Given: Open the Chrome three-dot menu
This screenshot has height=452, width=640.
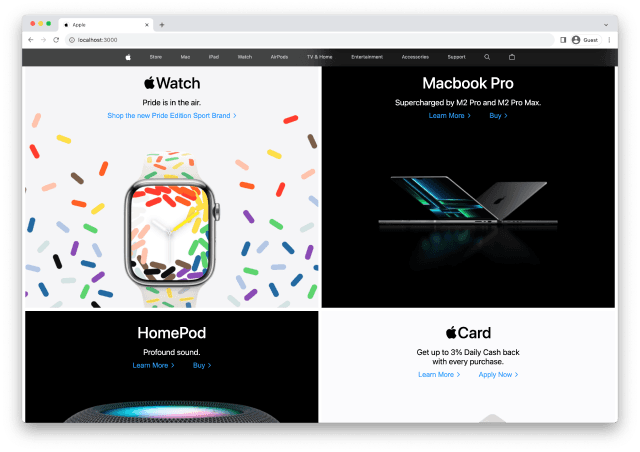Looking at the screenshot, I should tap(609, 40).
